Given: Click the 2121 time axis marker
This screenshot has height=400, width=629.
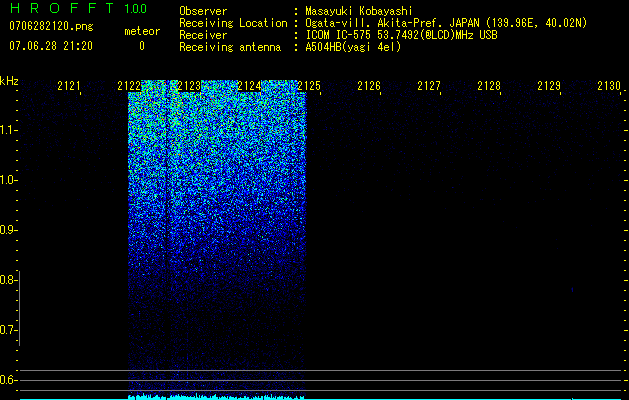Looking at the screenshot, I should [69, 86].
